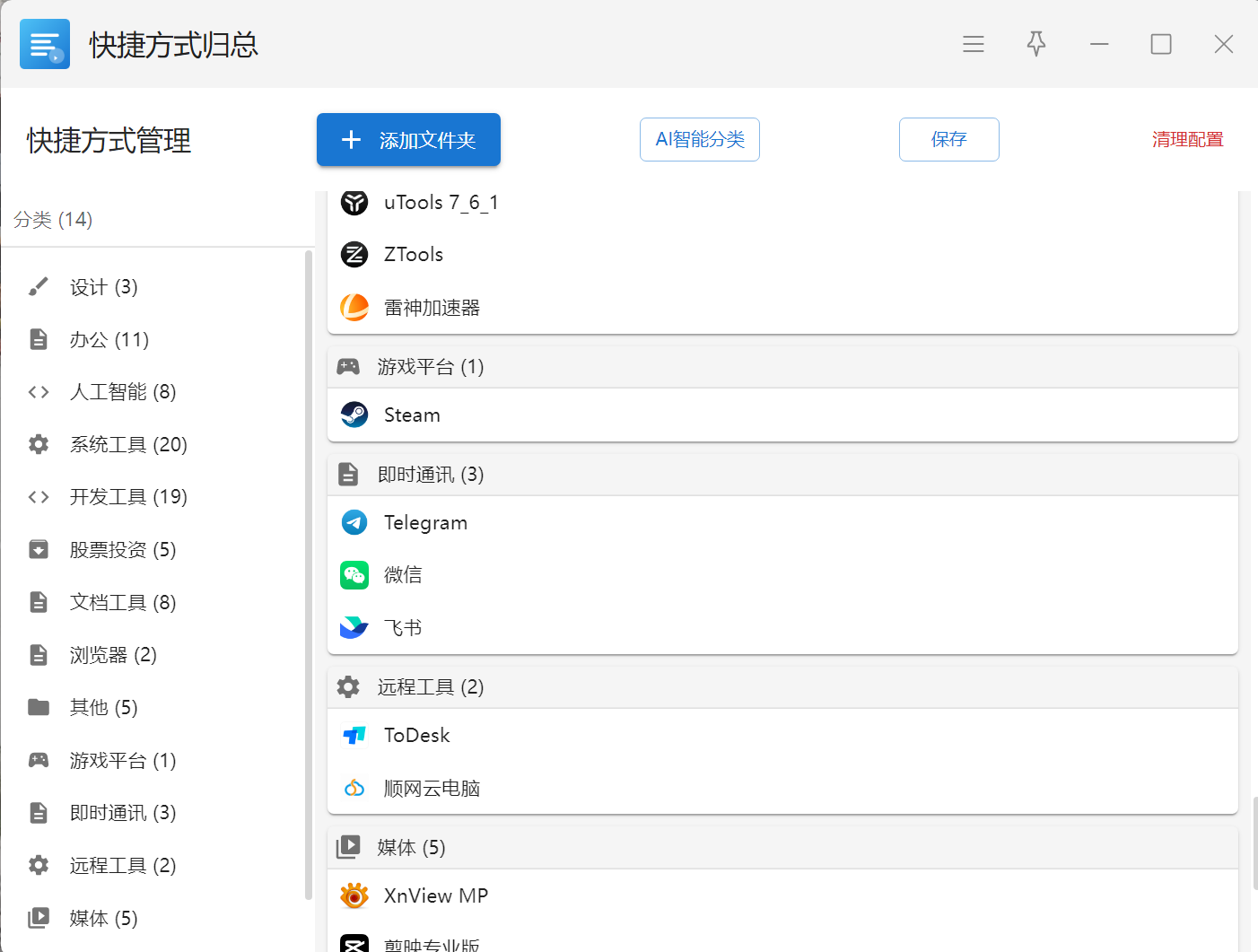Click the ZTools app icon
Image resolution: width=1258 pixels, height=952 pixels.
click(x=354, y=255)
